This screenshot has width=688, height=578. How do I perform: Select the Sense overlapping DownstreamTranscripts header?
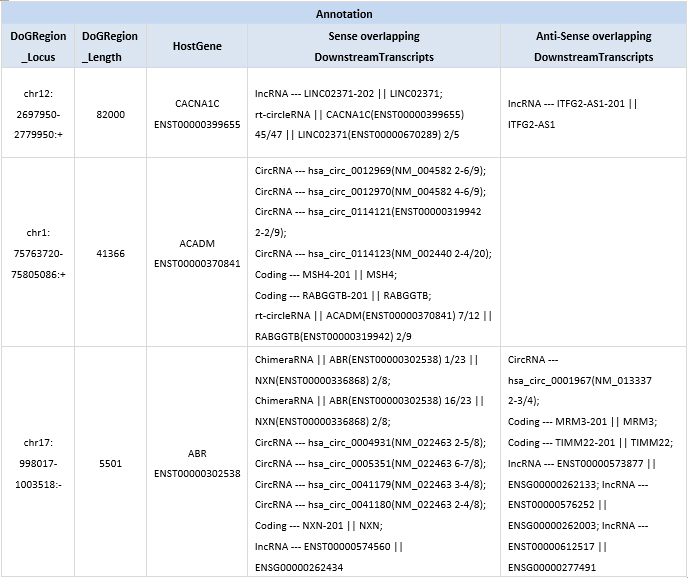tap(373, 47)
